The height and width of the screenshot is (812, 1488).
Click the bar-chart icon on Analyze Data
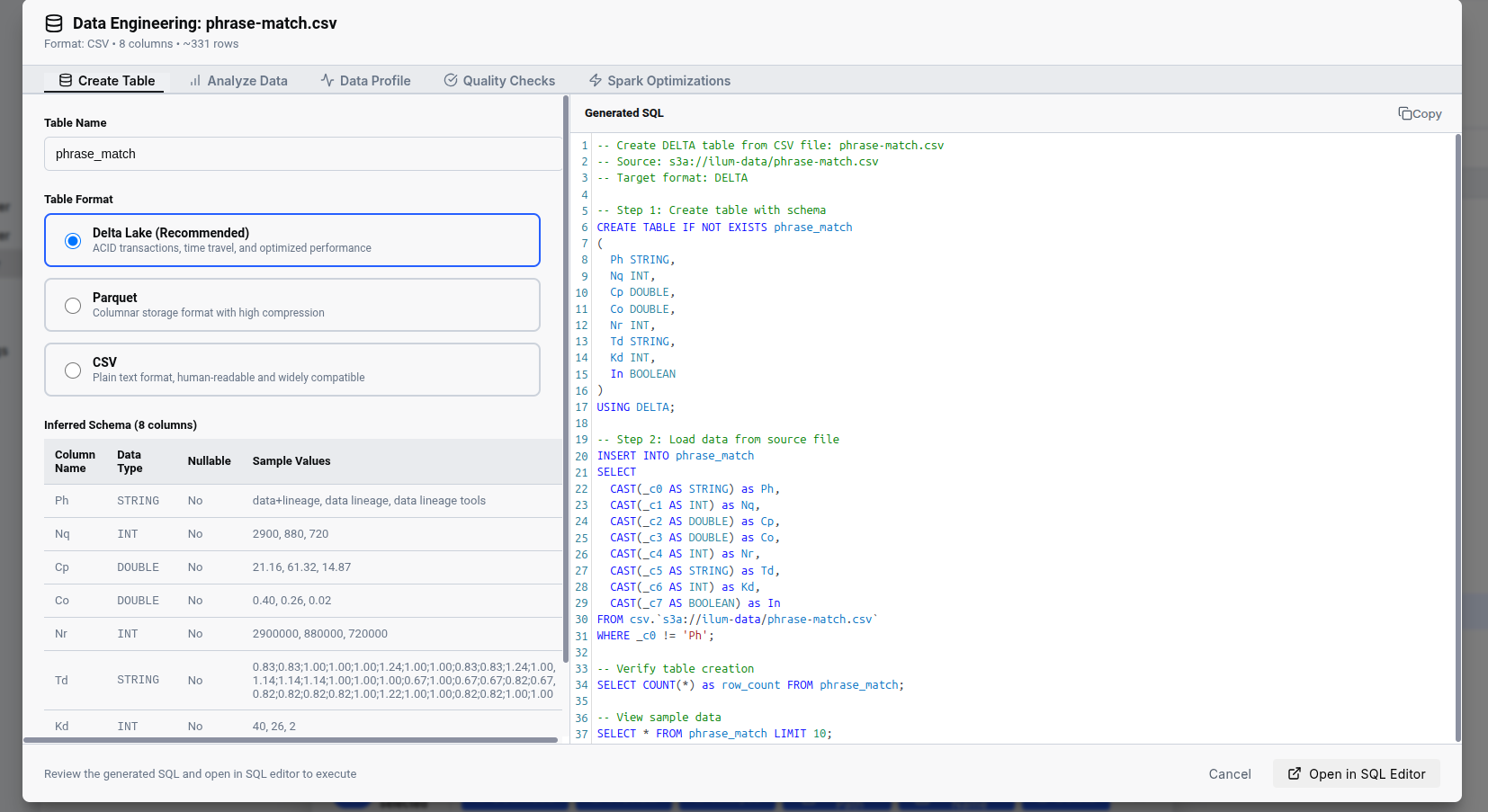[193, 80]
